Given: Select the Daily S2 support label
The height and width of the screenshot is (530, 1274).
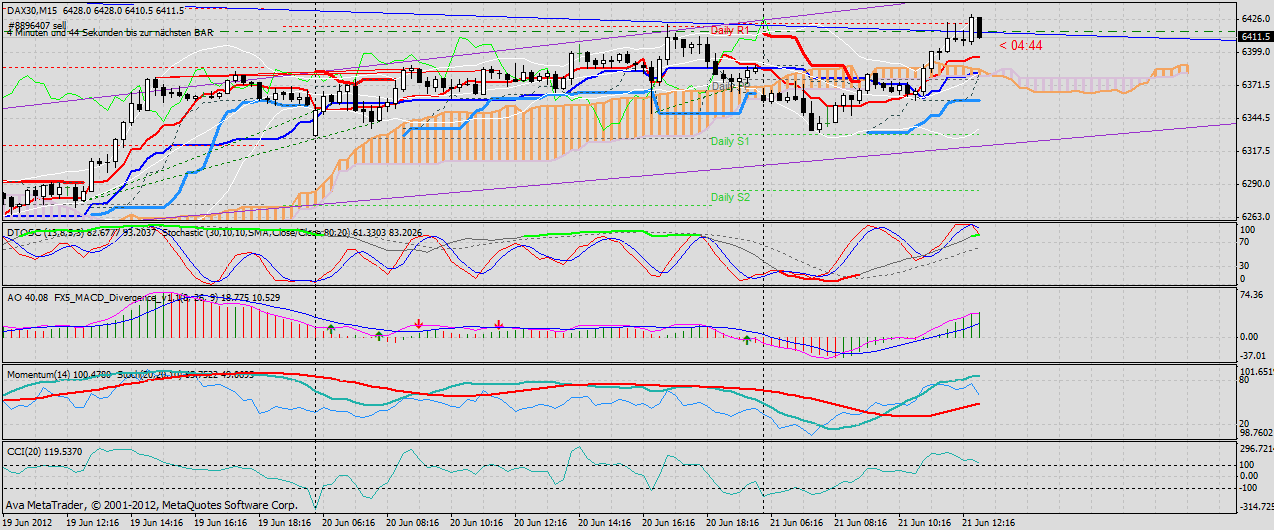Looking at the screenshot, I should (730, 198).
